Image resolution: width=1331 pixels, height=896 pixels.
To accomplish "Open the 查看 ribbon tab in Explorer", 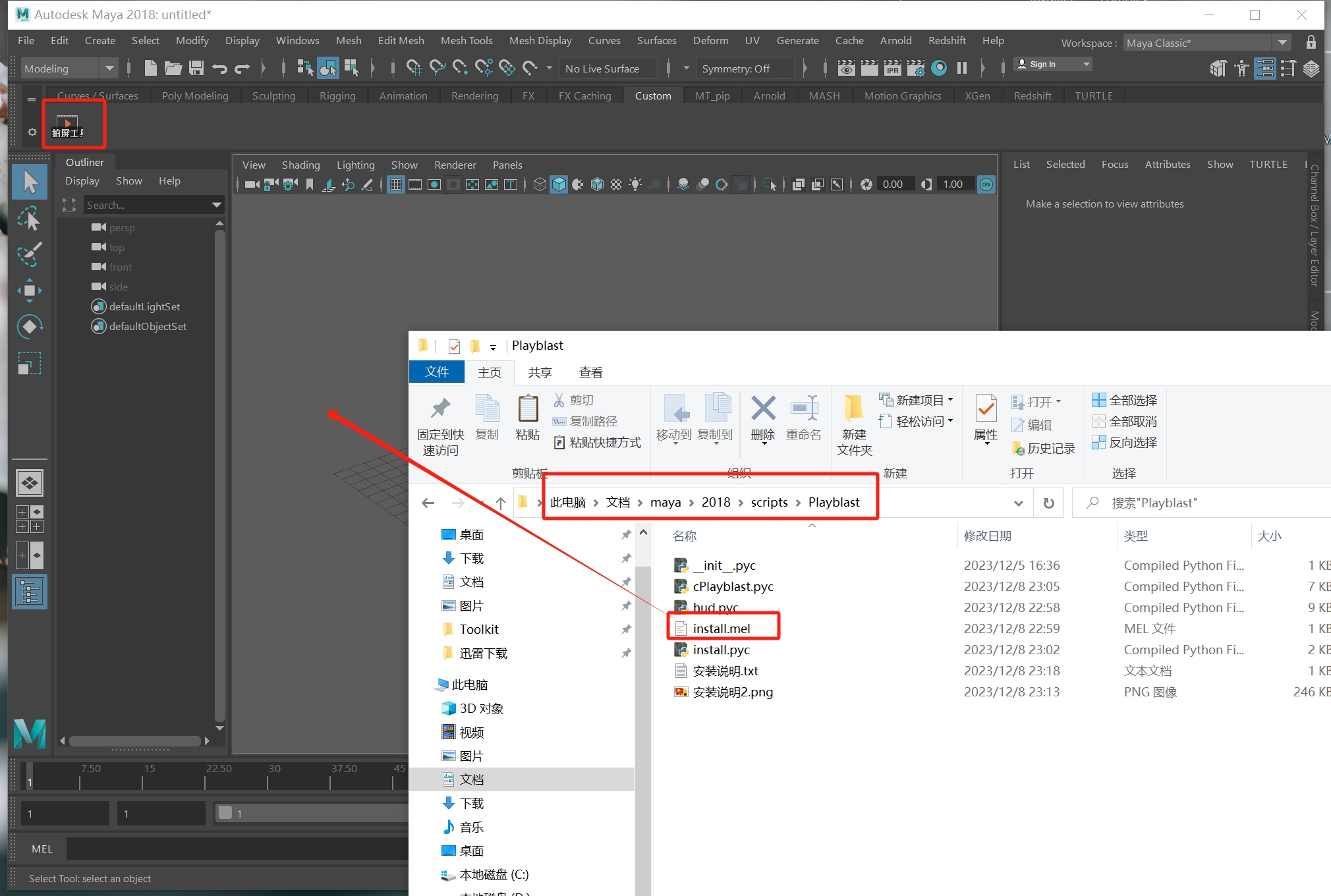I will (x=590, y=372).
